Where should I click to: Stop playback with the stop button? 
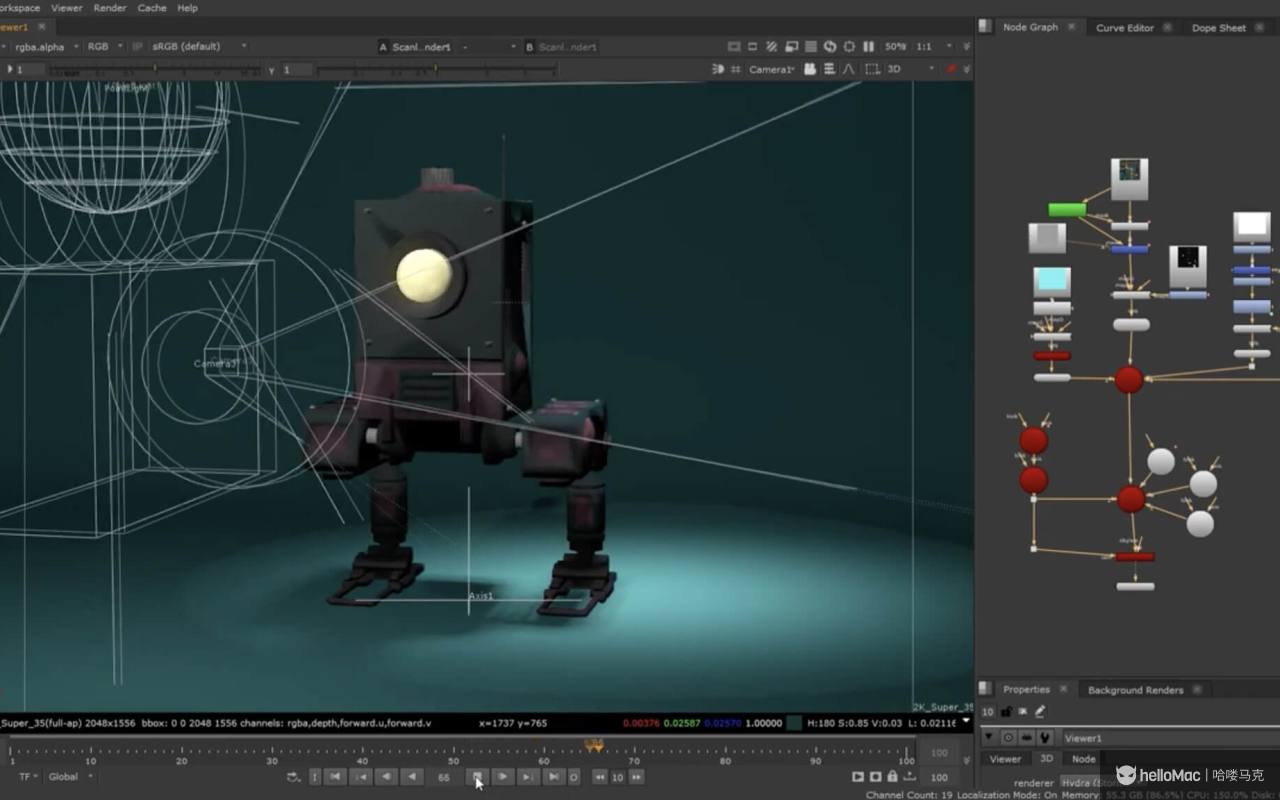pyautogui.click(x=477, y=777)
